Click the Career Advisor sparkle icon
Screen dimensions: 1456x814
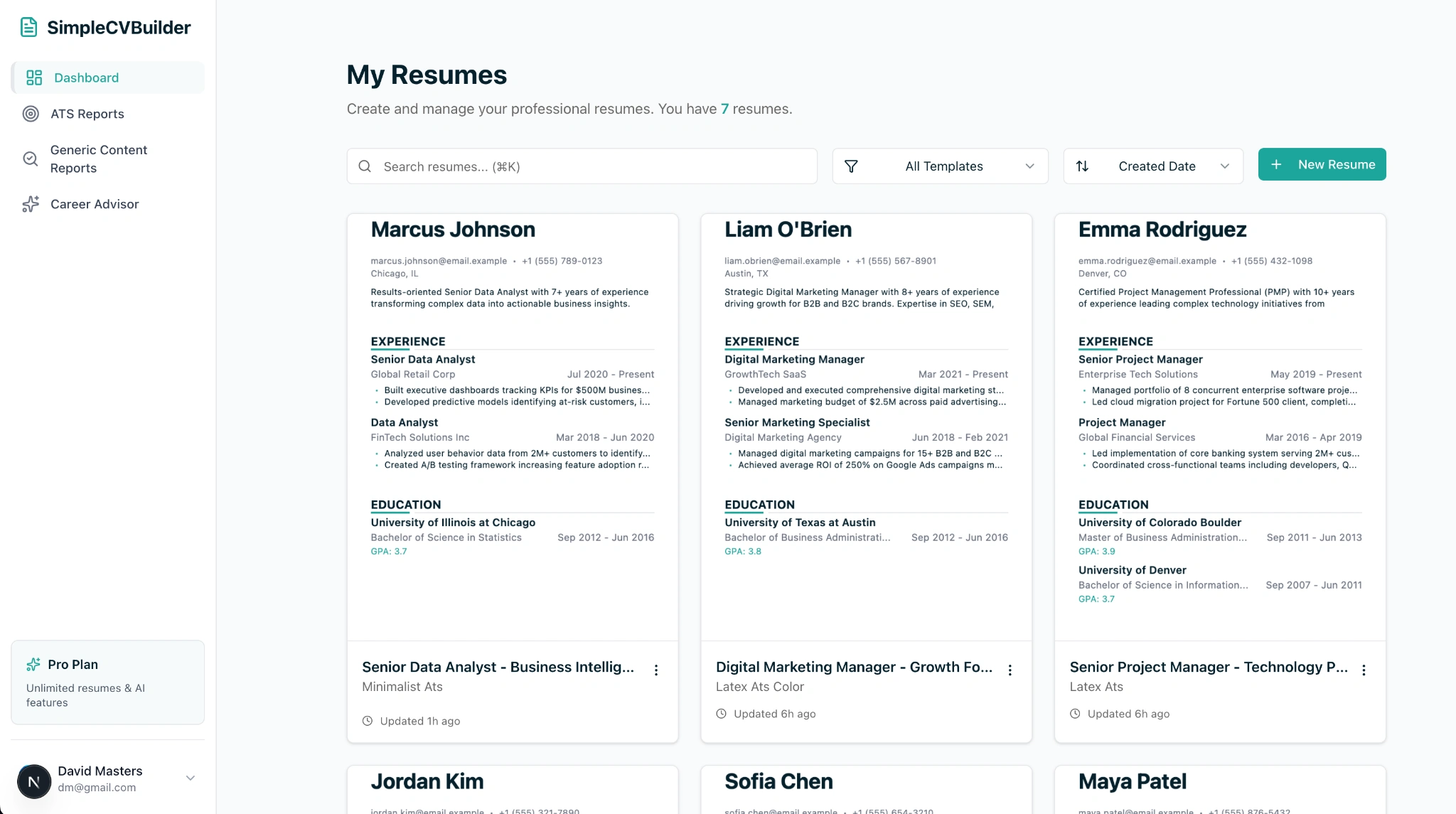(x=31, y=204)
